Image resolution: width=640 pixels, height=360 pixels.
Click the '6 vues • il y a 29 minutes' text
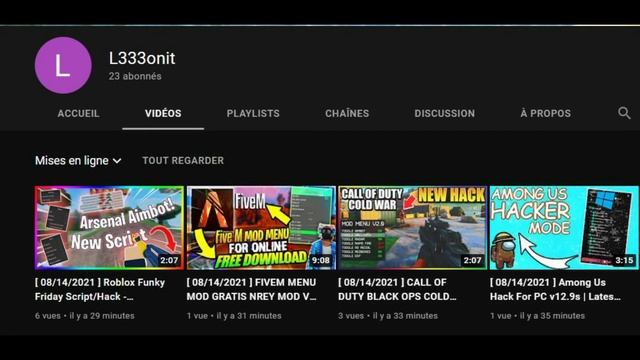point(84,316)
